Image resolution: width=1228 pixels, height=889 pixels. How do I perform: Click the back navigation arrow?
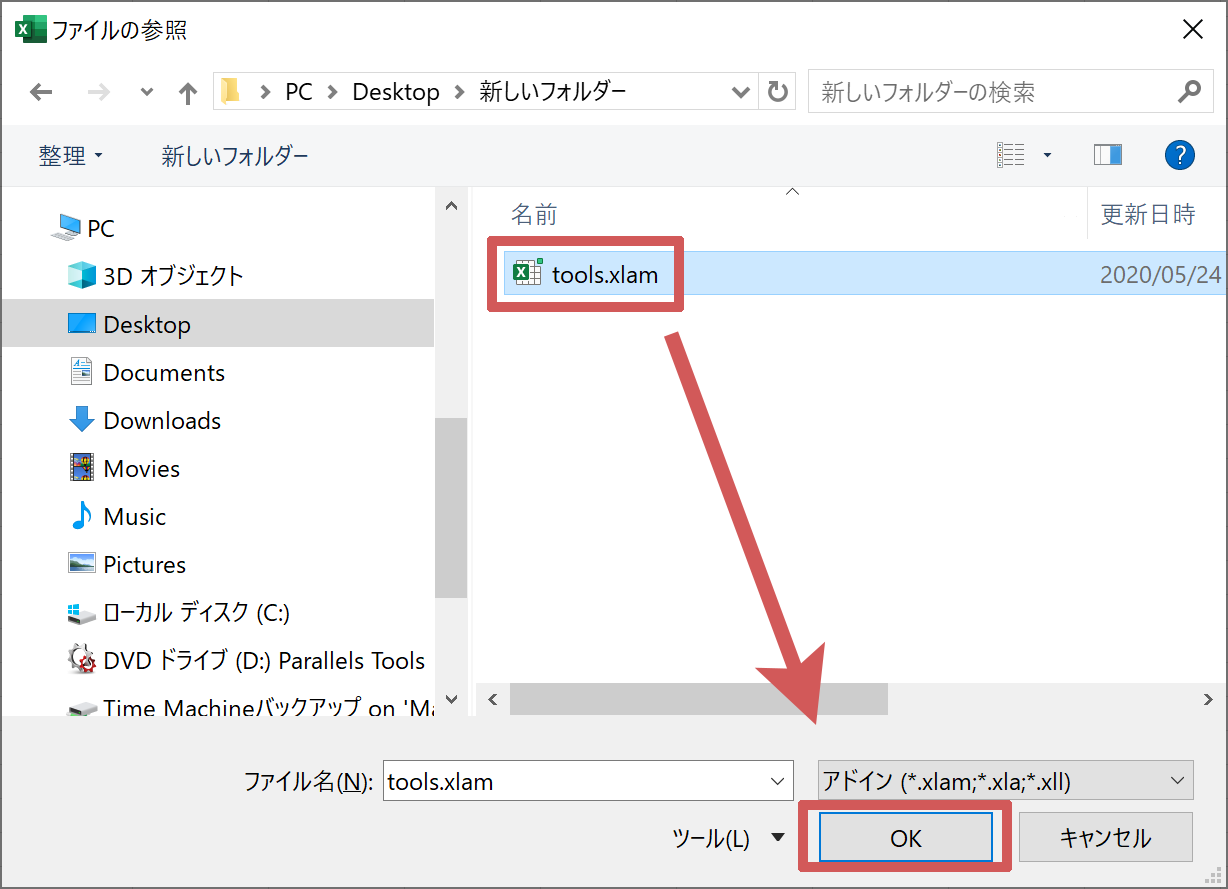point(41,92)
